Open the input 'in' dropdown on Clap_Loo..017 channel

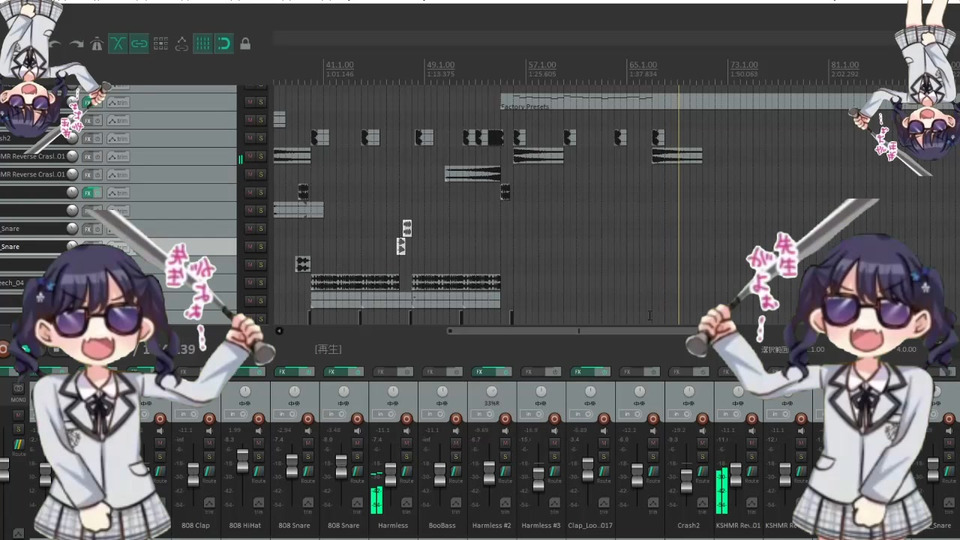pyautogui.click(x=581, y=414)
